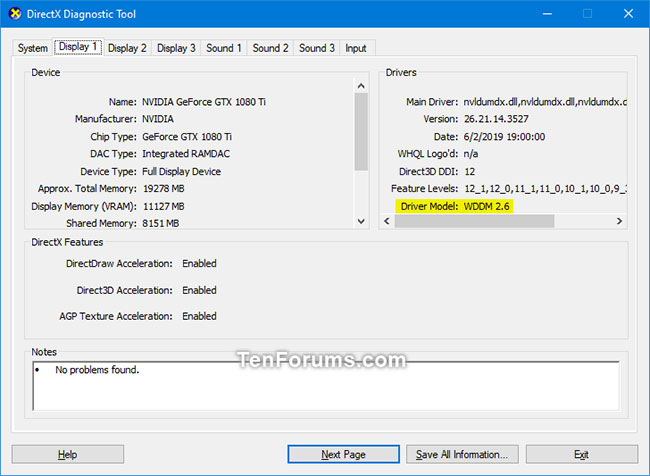Click Device panel scroll down arrow
This screenshot has width=650, height=476.
(361, 221)
